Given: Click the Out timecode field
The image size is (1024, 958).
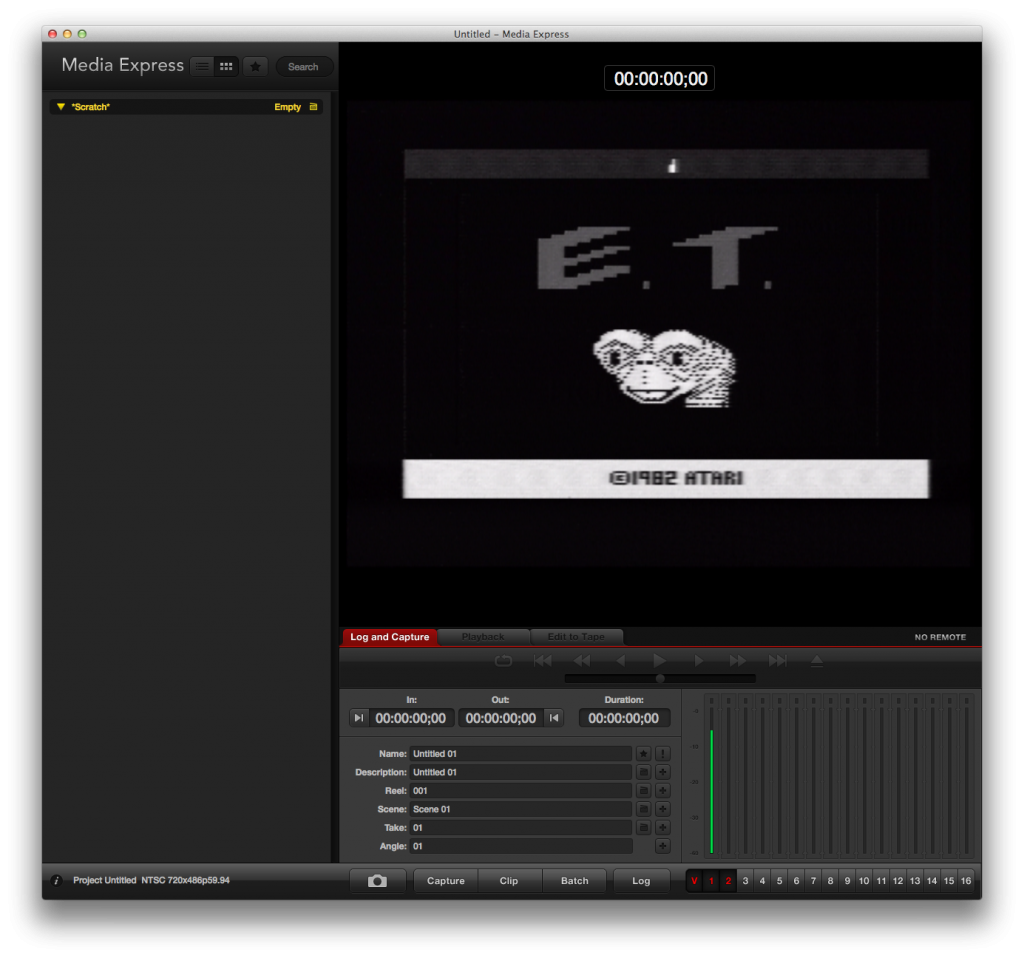Looking at the screenshot, I should (501, 718).
